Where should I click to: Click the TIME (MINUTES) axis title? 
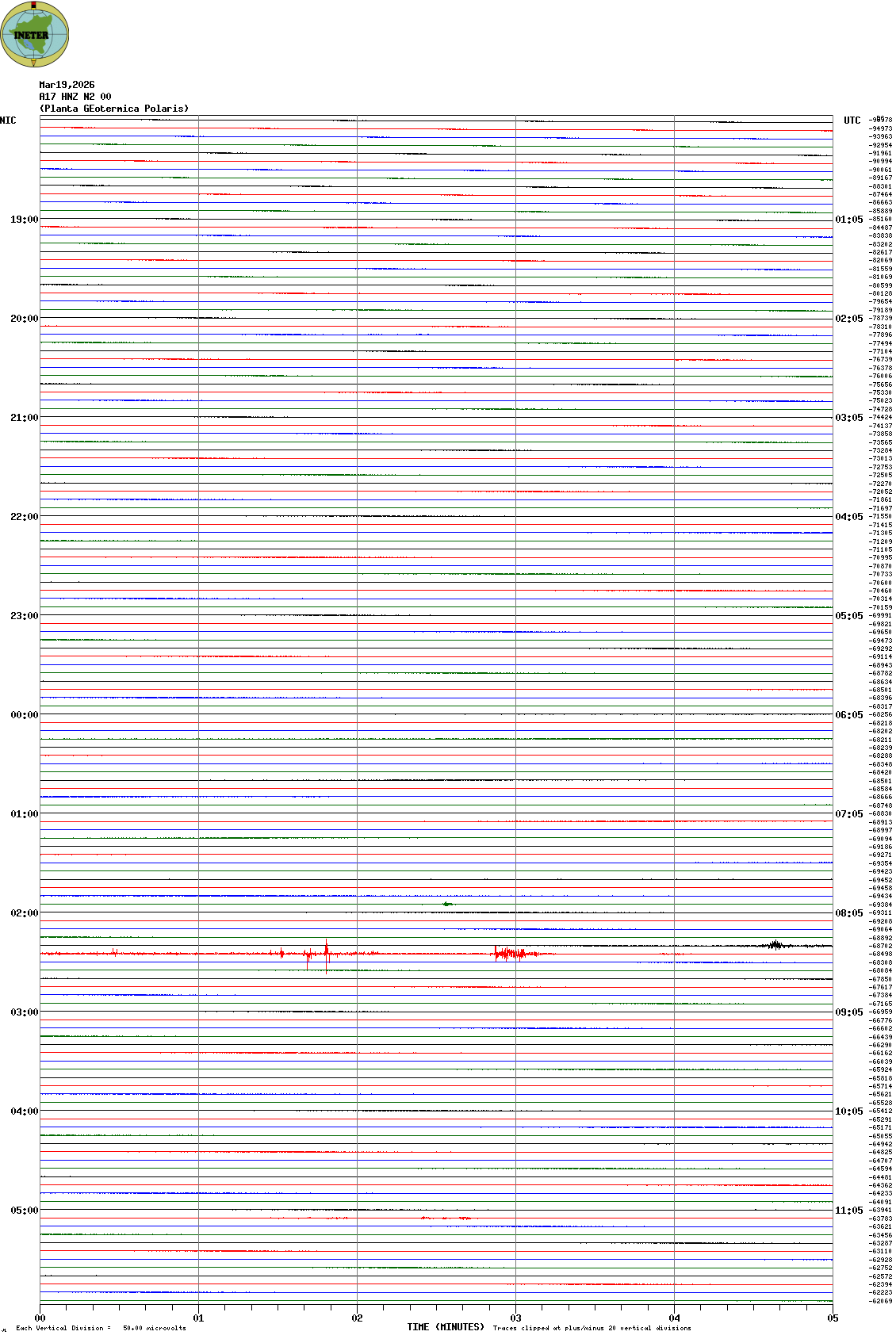point(445,1327)
